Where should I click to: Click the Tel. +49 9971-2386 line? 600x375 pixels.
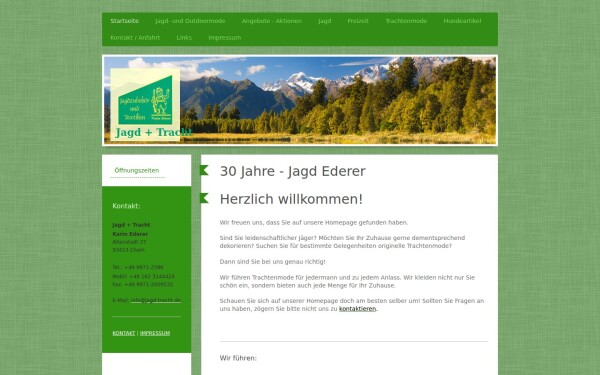pos(138,267)
